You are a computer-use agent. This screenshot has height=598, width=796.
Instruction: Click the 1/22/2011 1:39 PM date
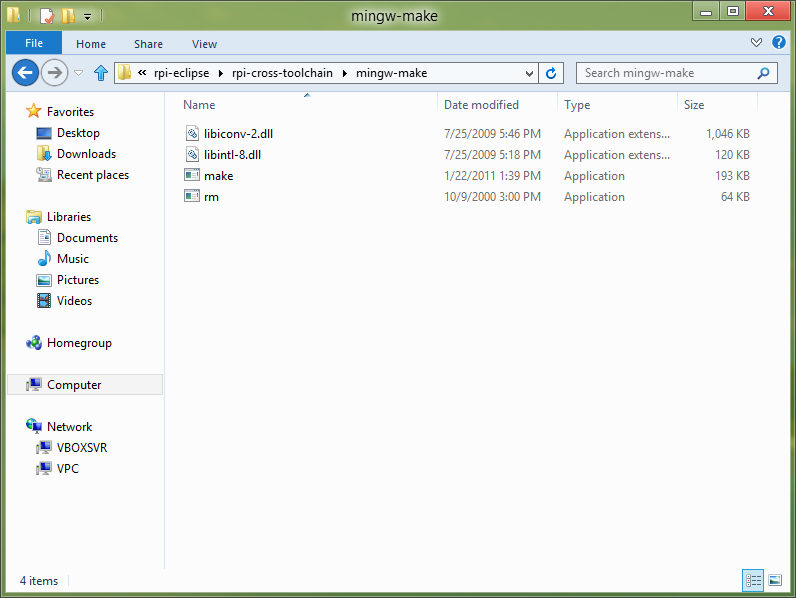tap(492, 176)
